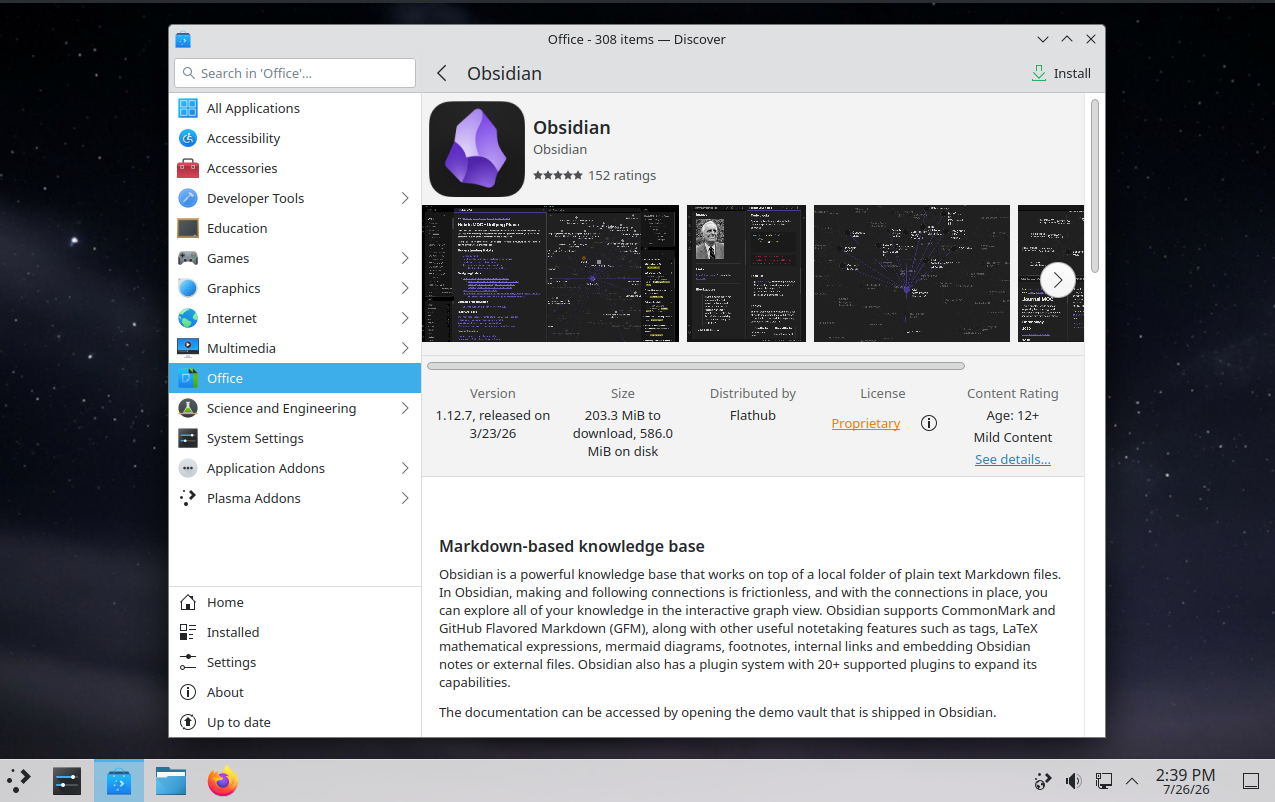1275x802 pixels.
Task: Click the screenshots horizontal scrollbar
Action: tap(696, 366)
